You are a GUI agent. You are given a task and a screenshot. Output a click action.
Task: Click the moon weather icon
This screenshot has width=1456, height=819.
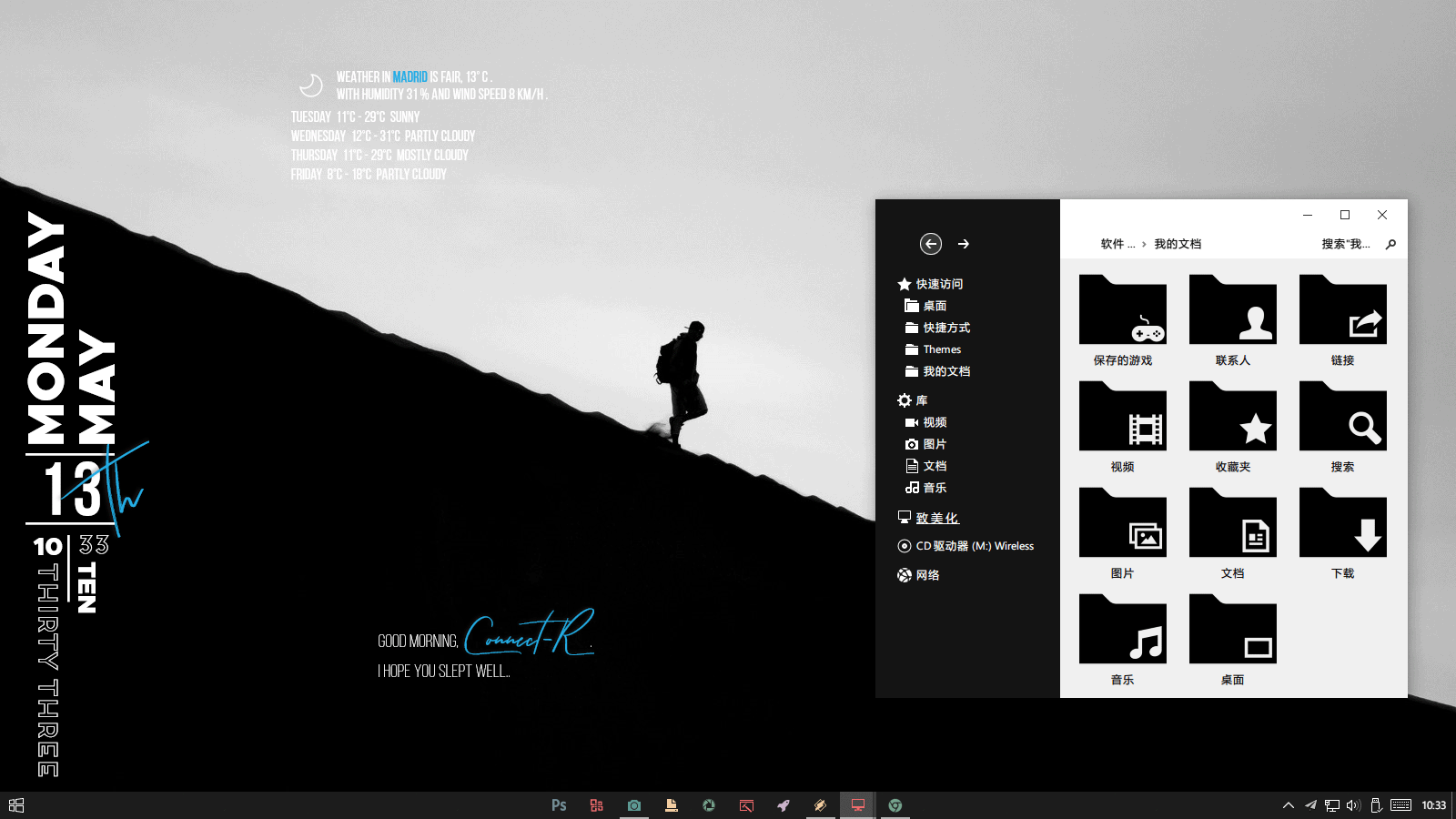[x=311, y=85]
